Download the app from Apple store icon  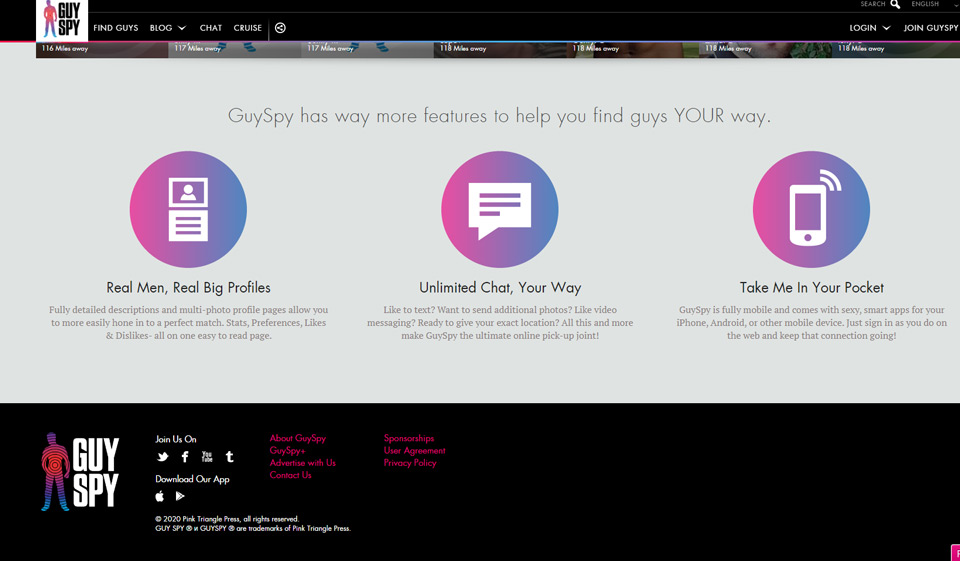tap(160, 496)
